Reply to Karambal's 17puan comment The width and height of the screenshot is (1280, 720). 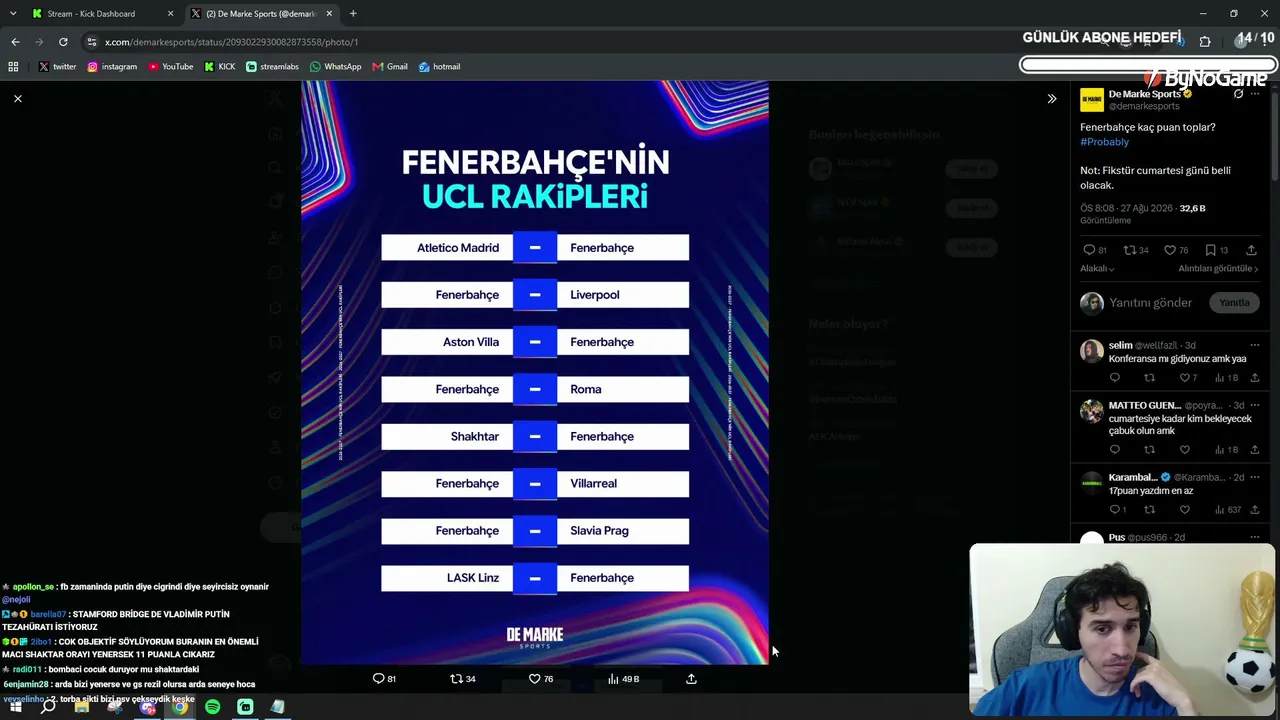[x=1115, y=510]
